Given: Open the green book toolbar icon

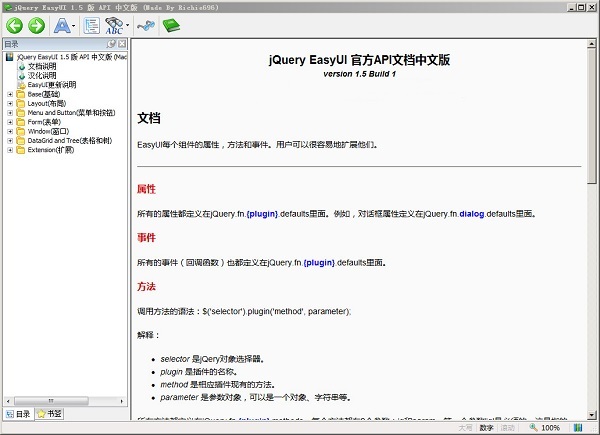Looking at the screenshot, I should click(x=171, y=26).
